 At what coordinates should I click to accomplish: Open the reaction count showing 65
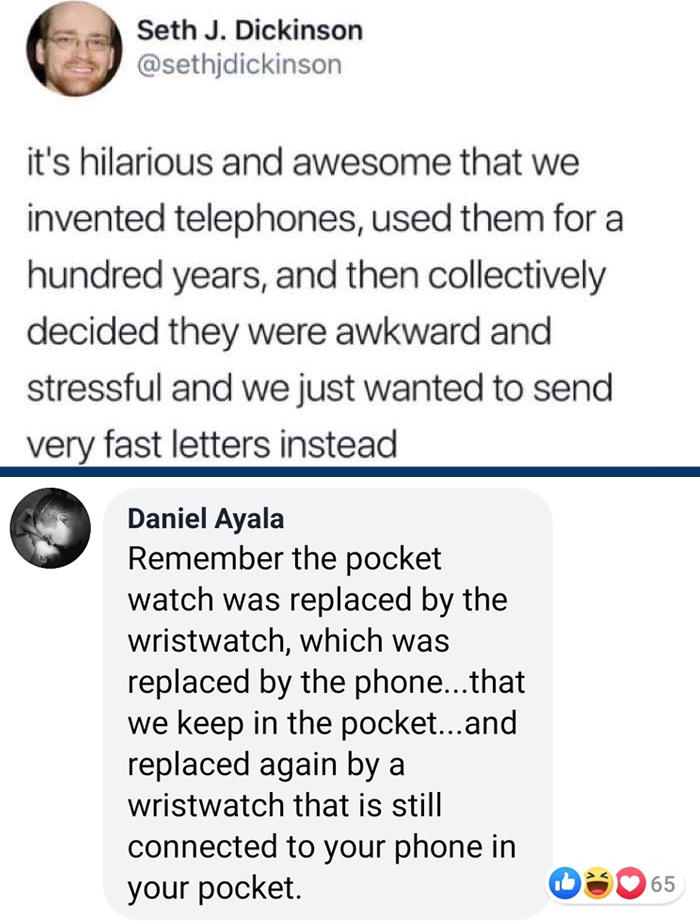(x=662, y=884)
